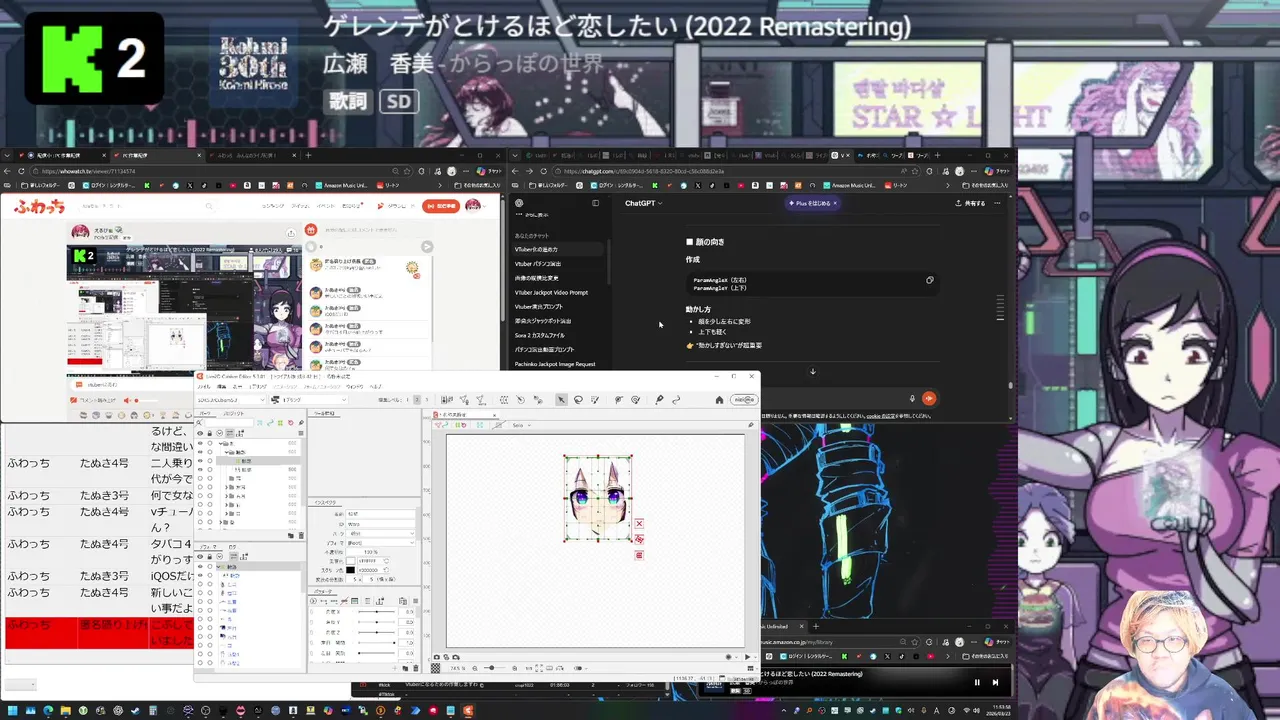
Task: Click the zoom-out magnifier below the canvas
Action: pos(475,668)
